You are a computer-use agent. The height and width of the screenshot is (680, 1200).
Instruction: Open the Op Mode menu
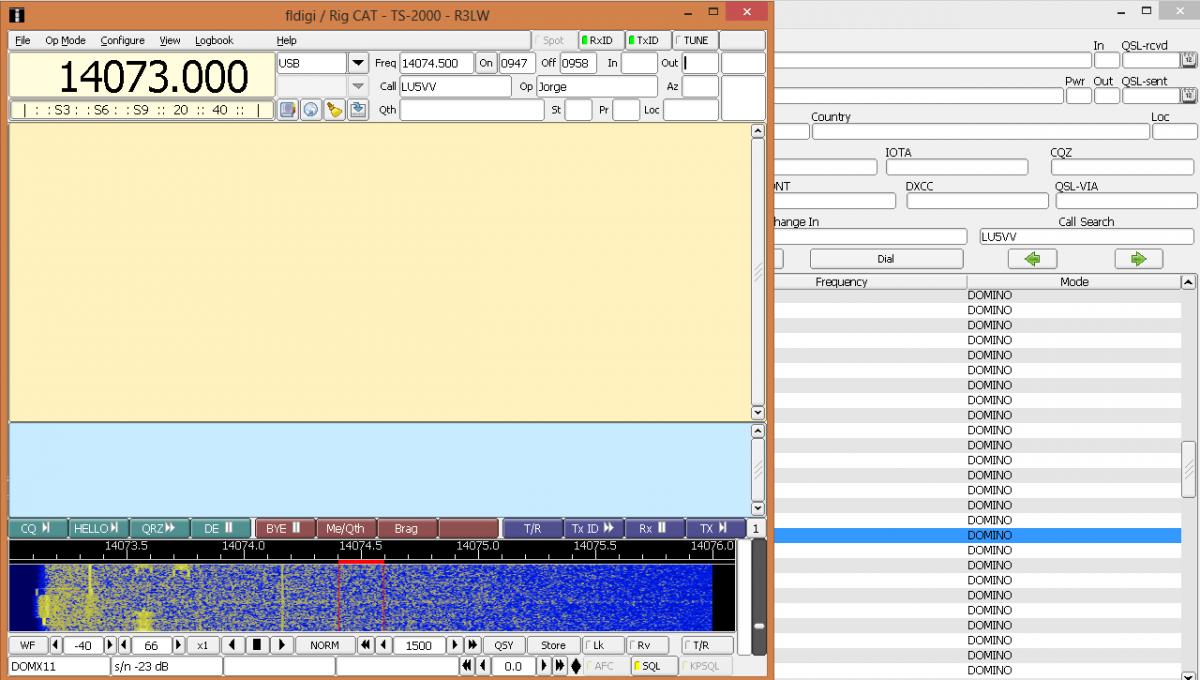[x=65, y=41]
